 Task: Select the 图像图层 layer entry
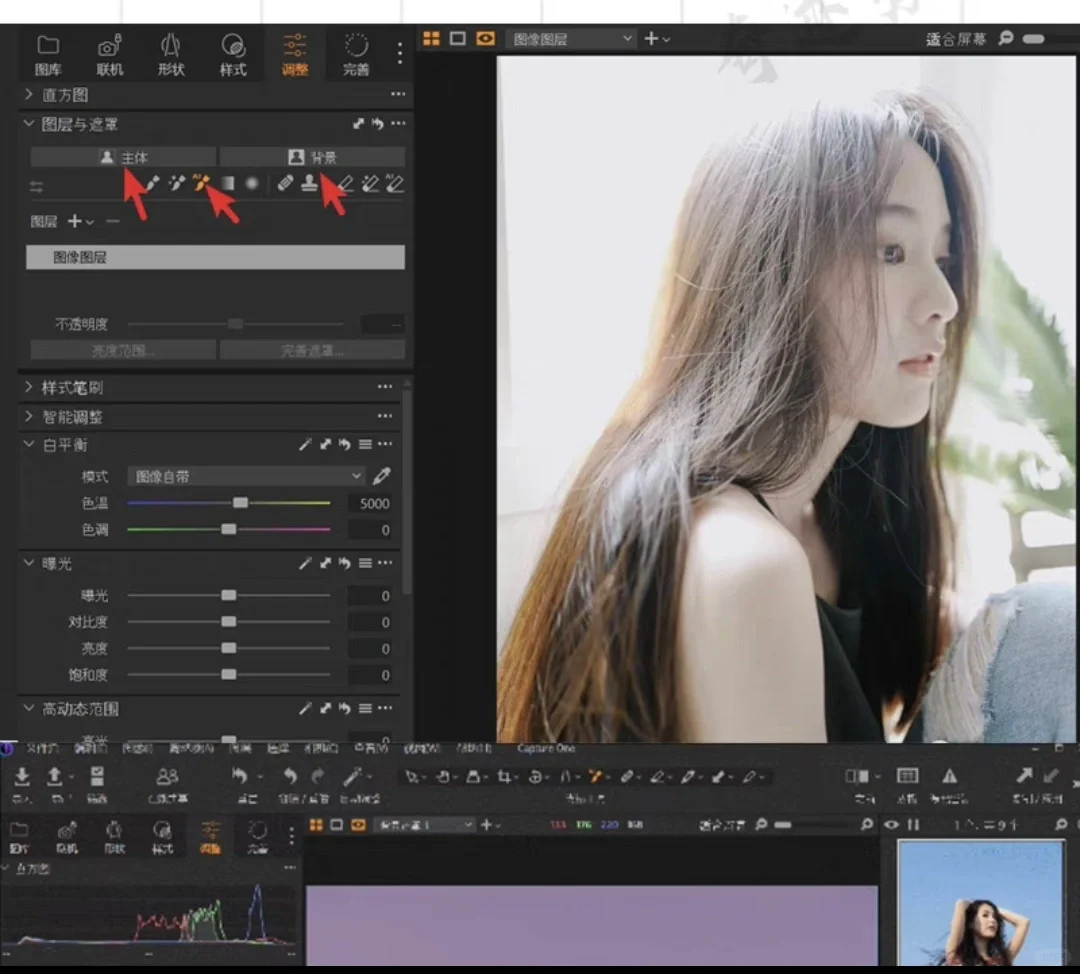(x=215, y=257)
